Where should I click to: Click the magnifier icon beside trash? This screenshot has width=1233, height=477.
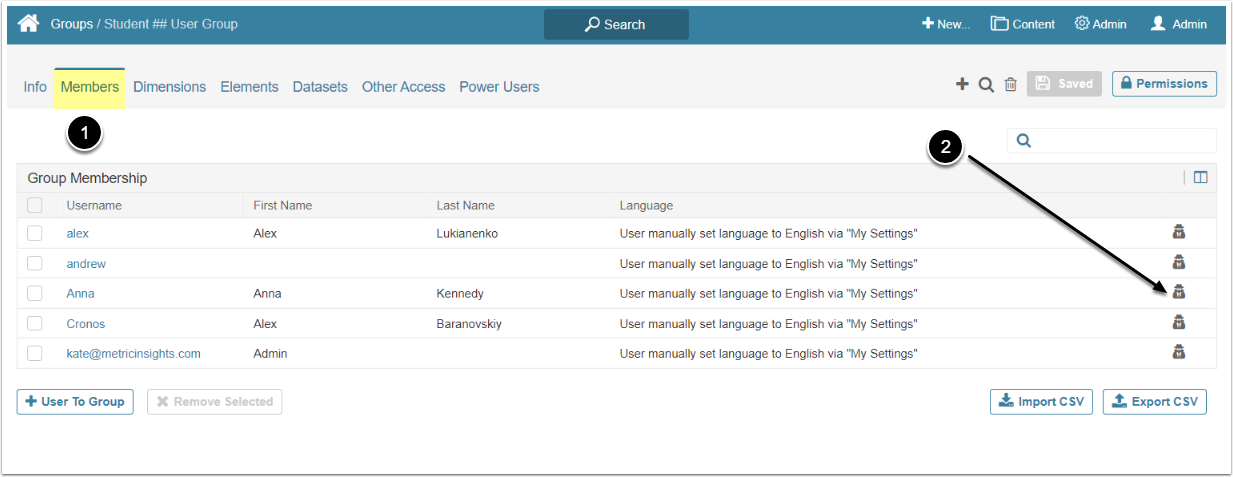click(986, 85)
